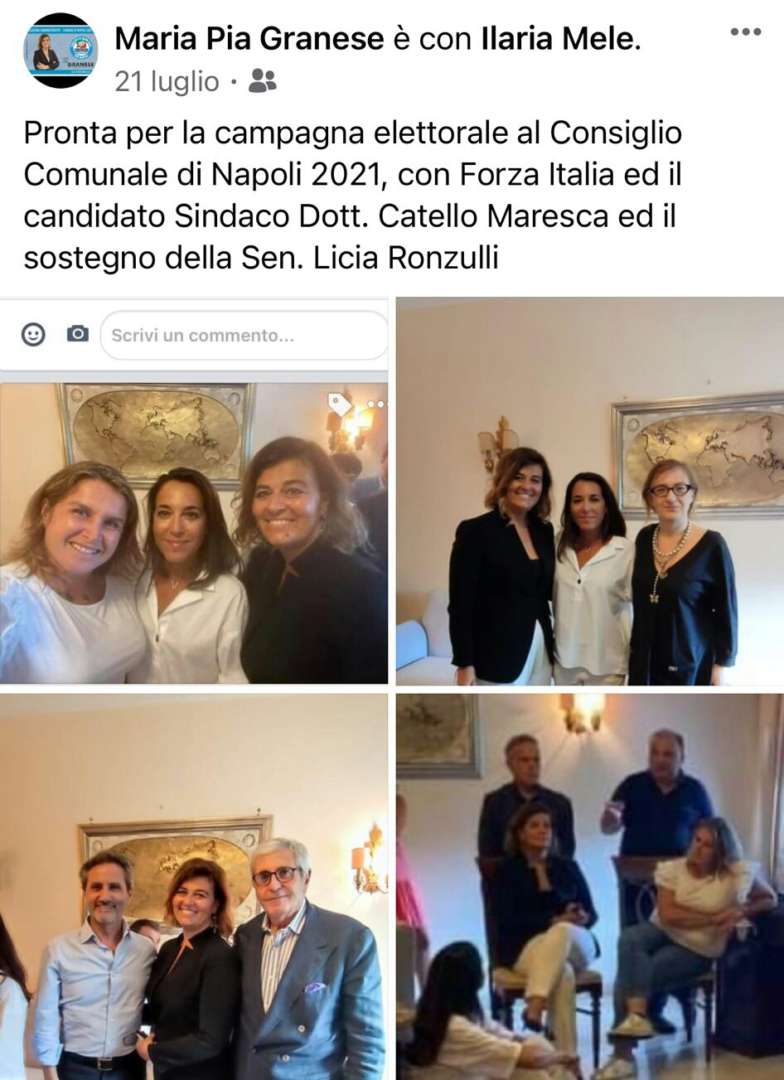Open Maria Pia Granese's profile name link
784x1080 pixels.
(249, 39)
